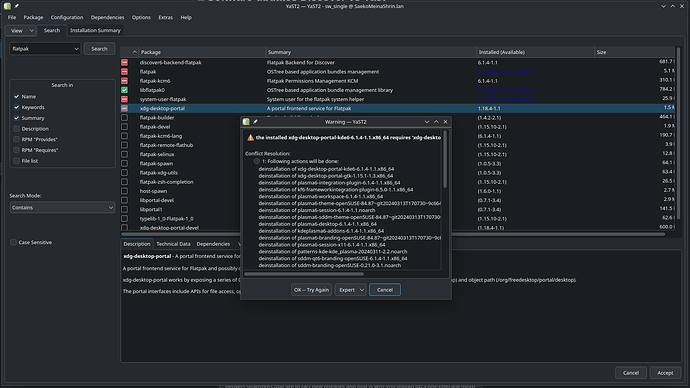
Task: Open the Options menu
Action: pos(141,18)
